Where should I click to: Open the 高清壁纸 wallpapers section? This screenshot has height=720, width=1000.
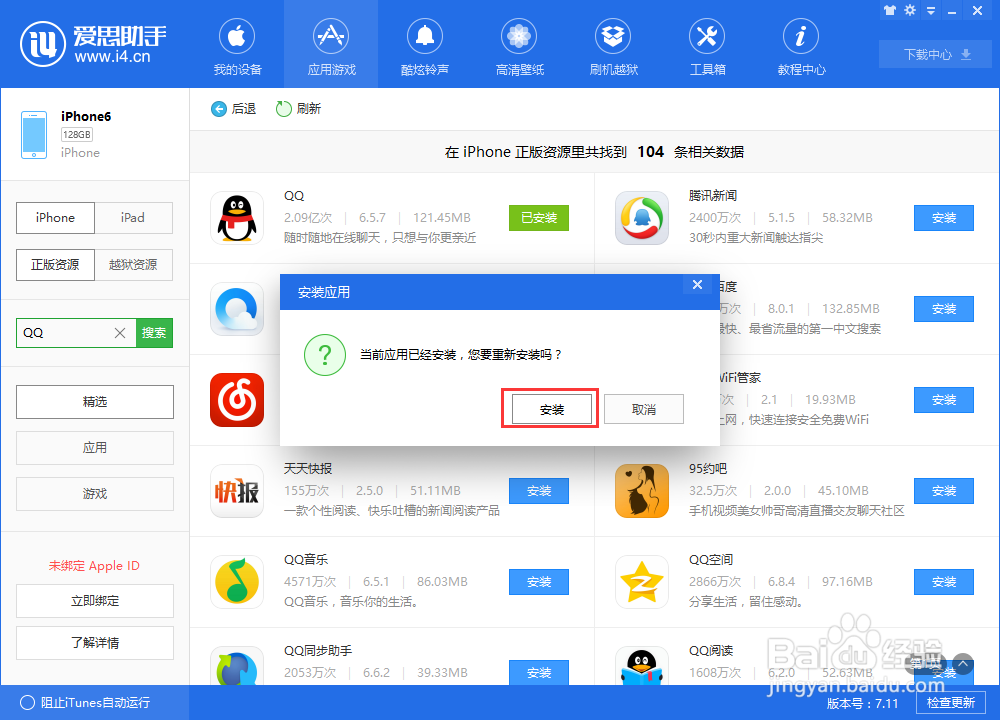click(x=518, y=45)
